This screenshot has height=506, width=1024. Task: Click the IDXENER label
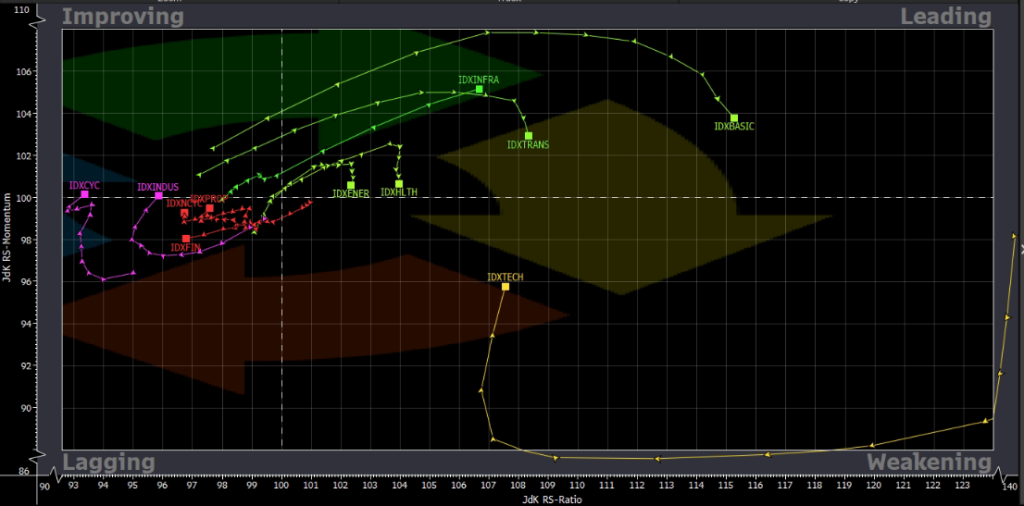click(x=351, y=193)
